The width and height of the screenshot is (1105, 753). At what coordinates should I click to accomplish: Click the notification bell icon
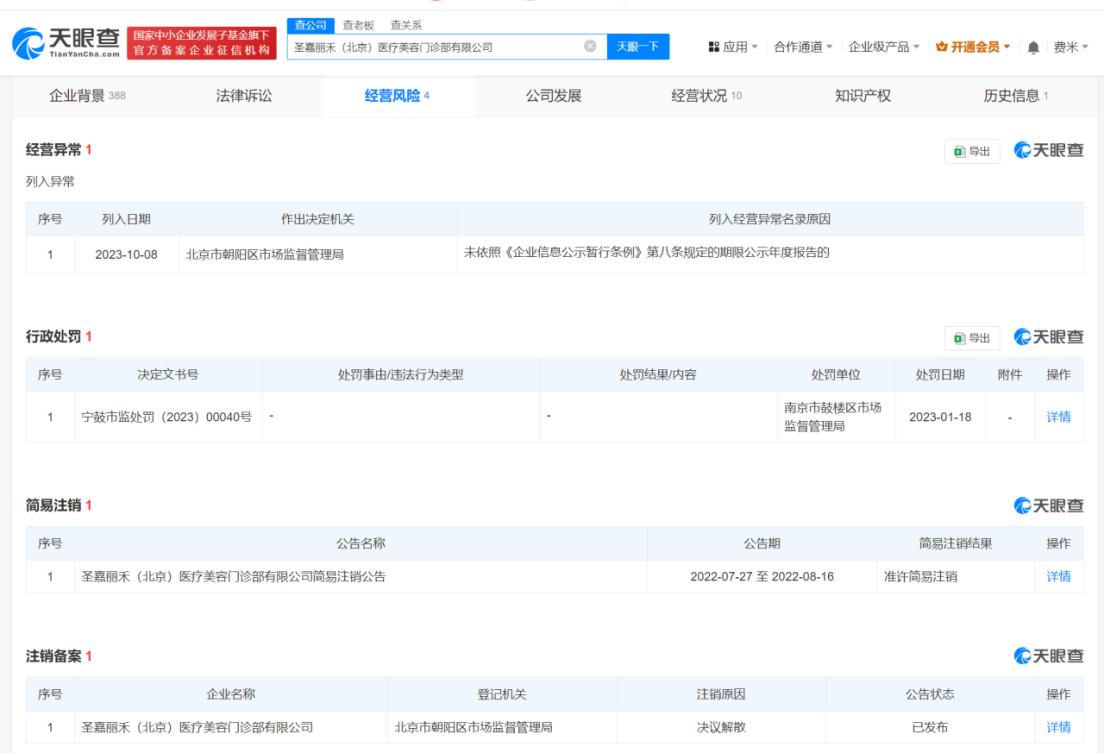(1033, 47)
